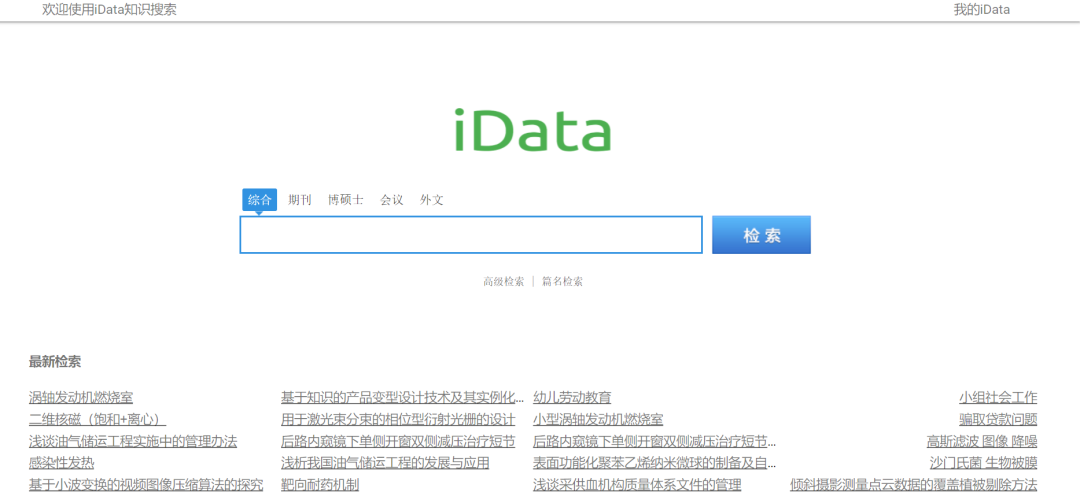Open recent search 幼儿劳动教育
Viewport: 1080px width, 492px height.
(x=572, y=398)
